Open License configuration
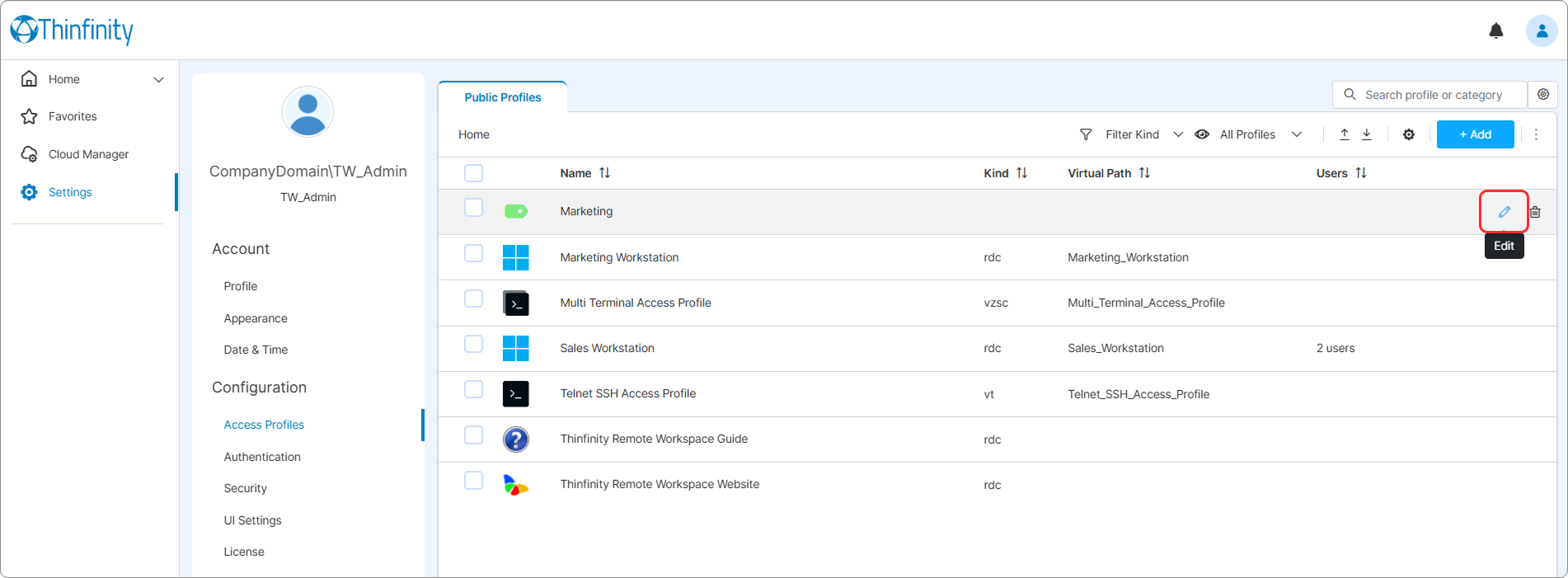1568x578 pixels. (244, 552)
